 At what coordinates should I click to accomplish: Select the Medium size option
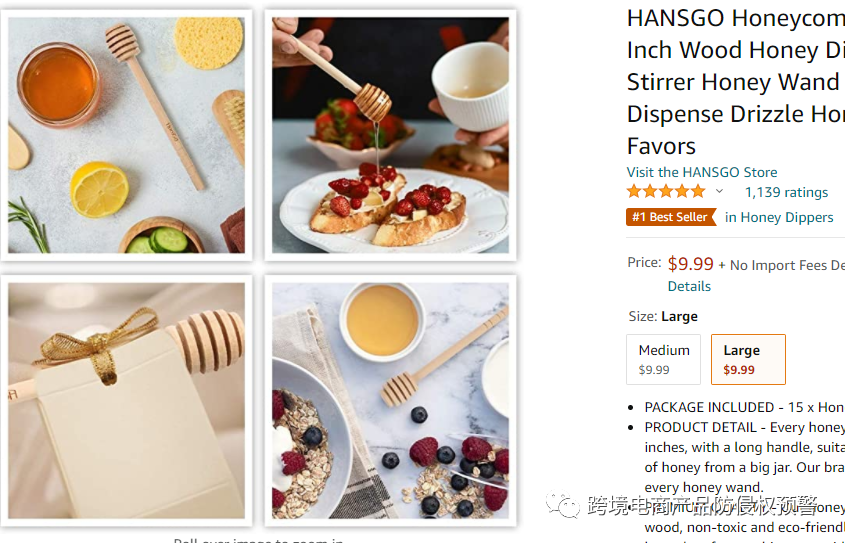pos(663,359)
